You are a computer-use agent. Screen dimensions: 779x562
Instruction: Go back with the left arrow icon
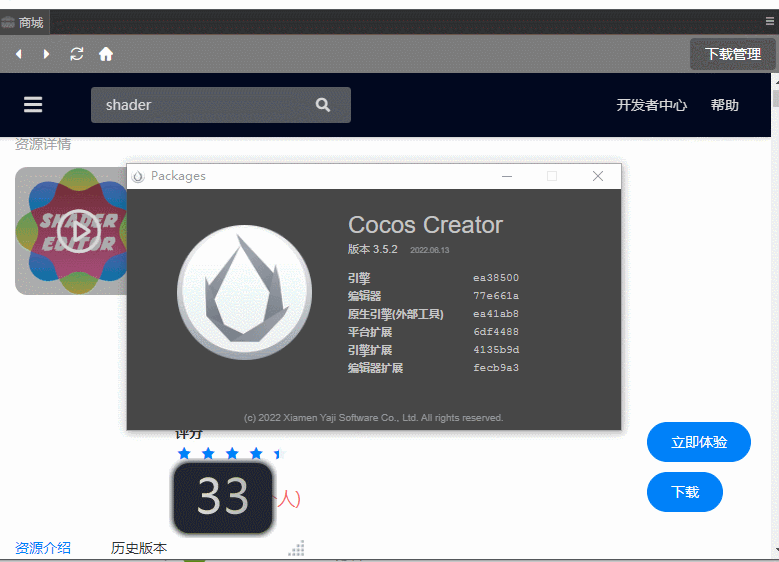point(19,54)
